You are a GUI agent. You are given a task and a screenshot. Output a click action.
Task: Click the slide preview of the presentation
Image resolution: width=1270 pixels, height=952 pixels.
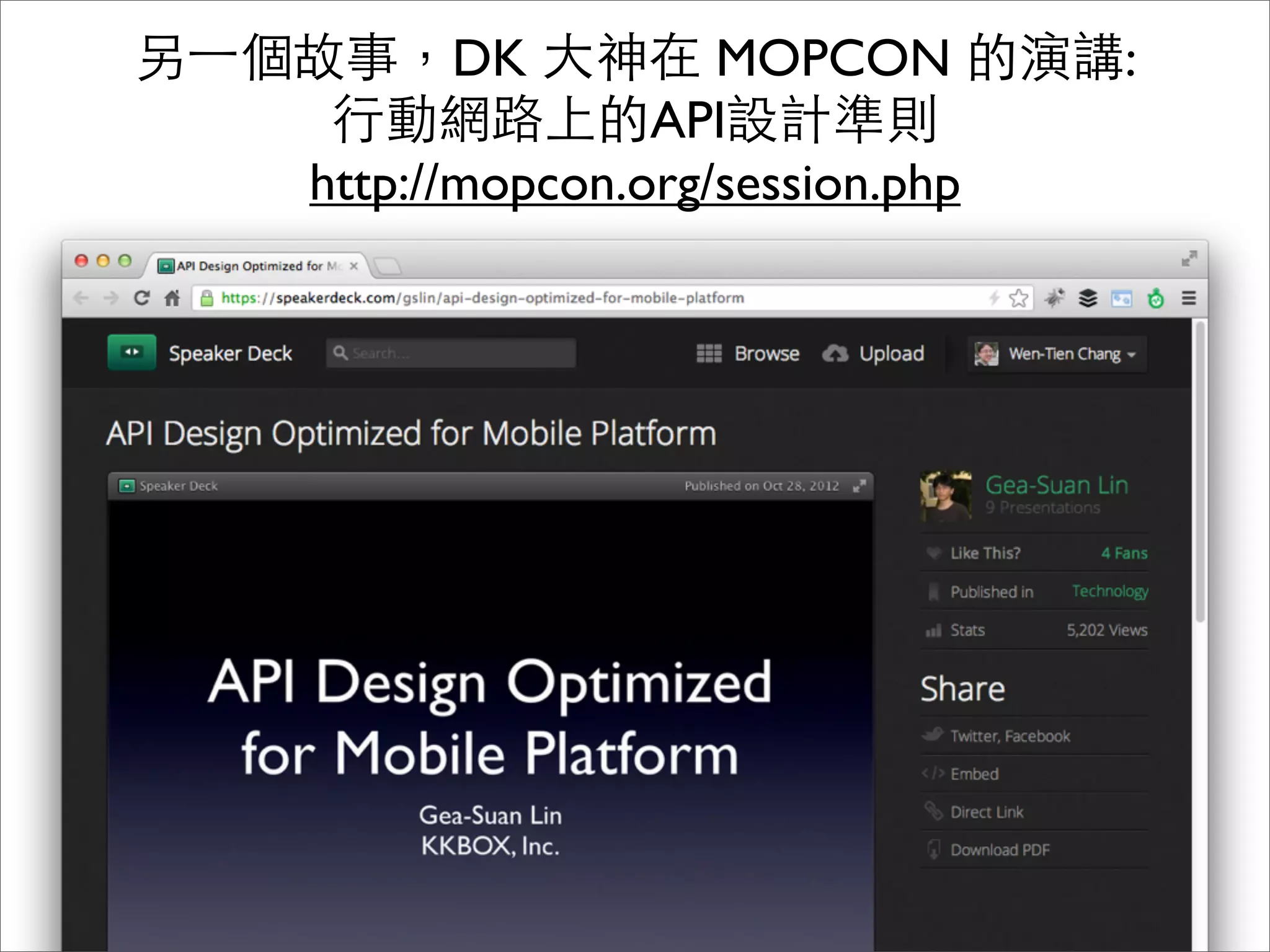[x=491, y=725]
